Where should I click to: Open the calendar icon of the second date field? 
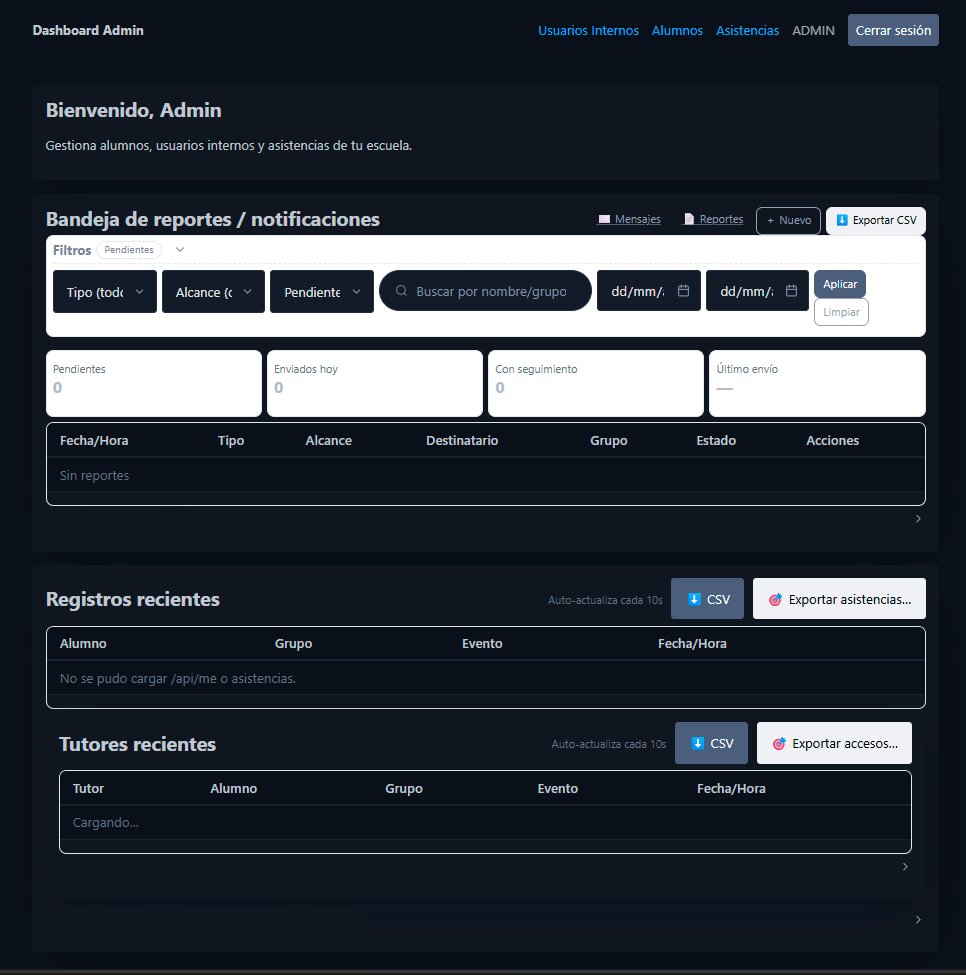(795, 291)
